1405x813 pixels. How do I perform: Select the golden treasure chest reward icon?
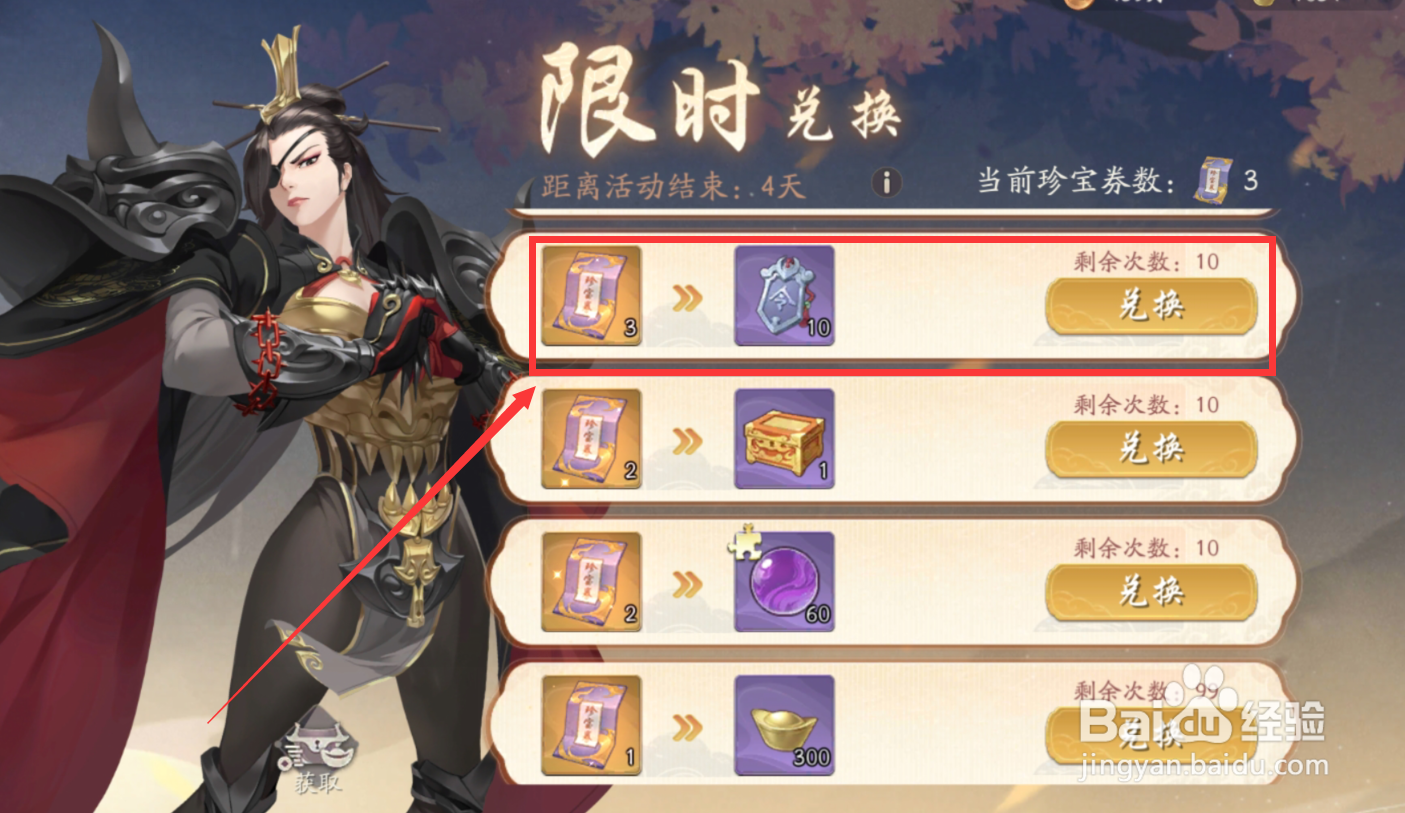(x=785, y=439)
